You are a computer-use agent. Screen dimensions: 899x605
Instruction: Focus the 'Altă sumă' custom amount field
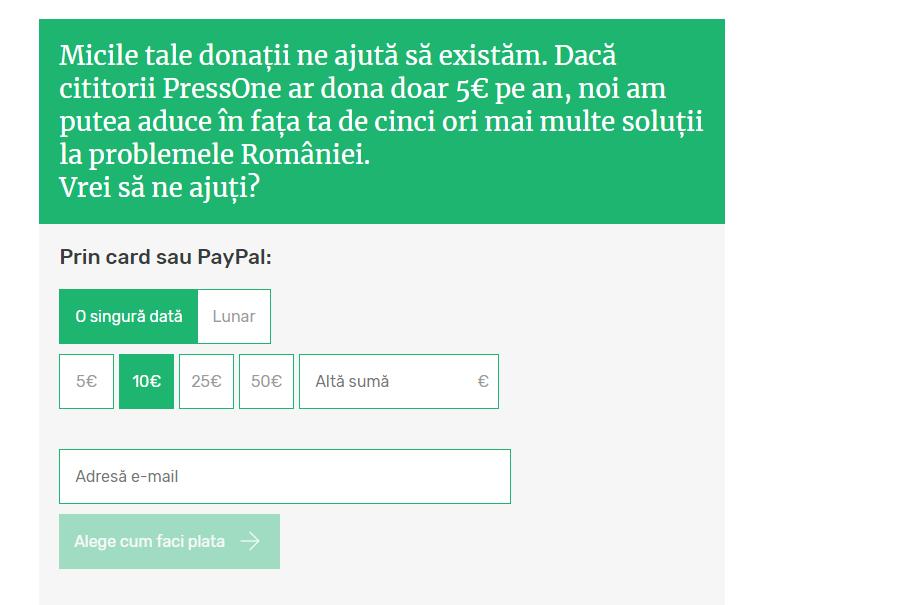click(x=385, y=381)
